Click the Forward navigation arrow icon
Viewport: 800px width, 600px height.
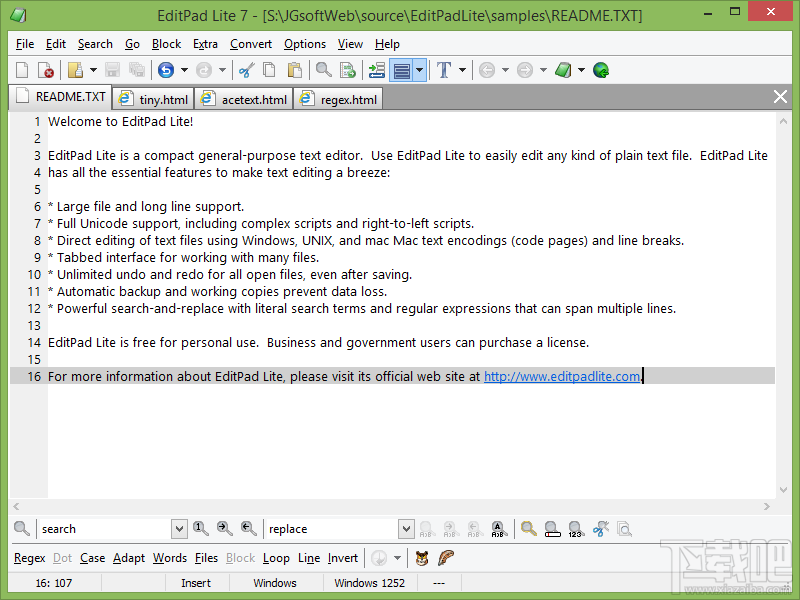click(x=524, y=70)
